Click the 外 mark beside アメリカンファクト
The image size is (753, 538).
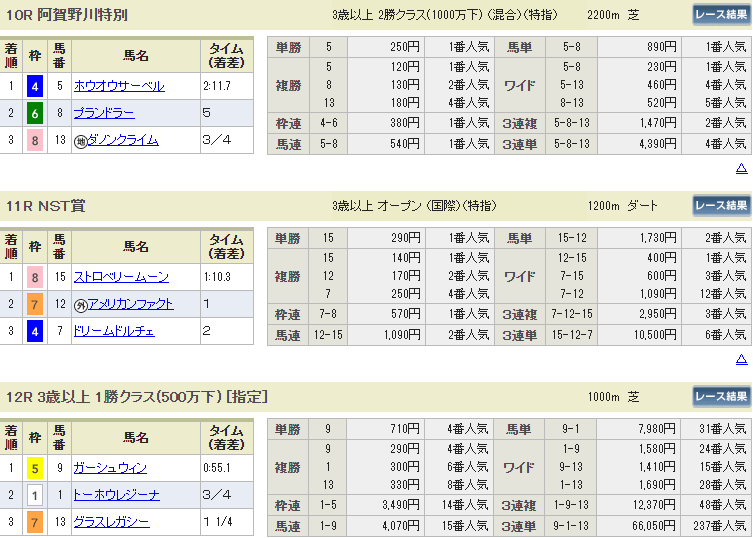click(81, 305)
